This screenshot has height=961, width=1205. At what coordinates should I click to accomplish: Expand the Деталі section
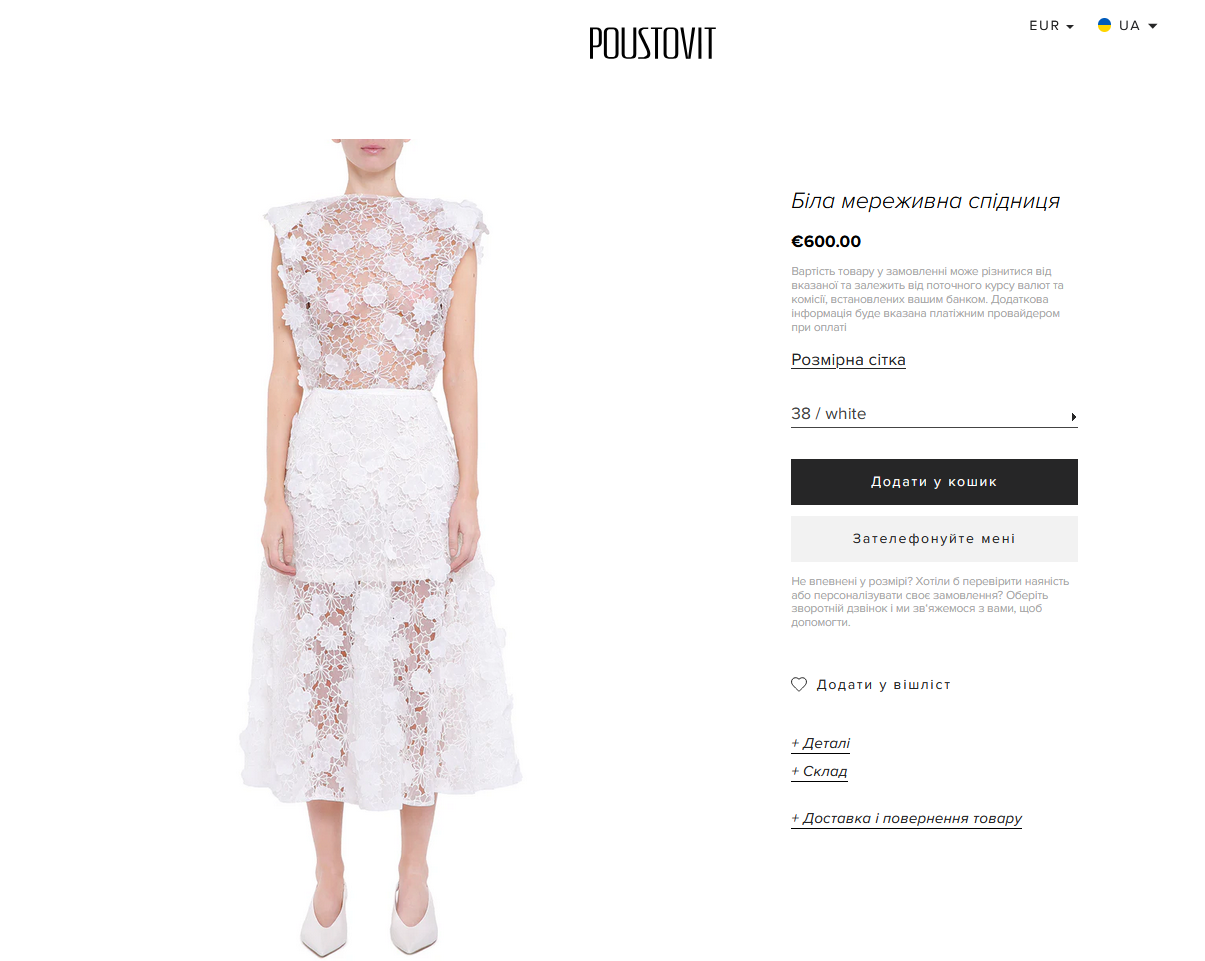(820, 744)
